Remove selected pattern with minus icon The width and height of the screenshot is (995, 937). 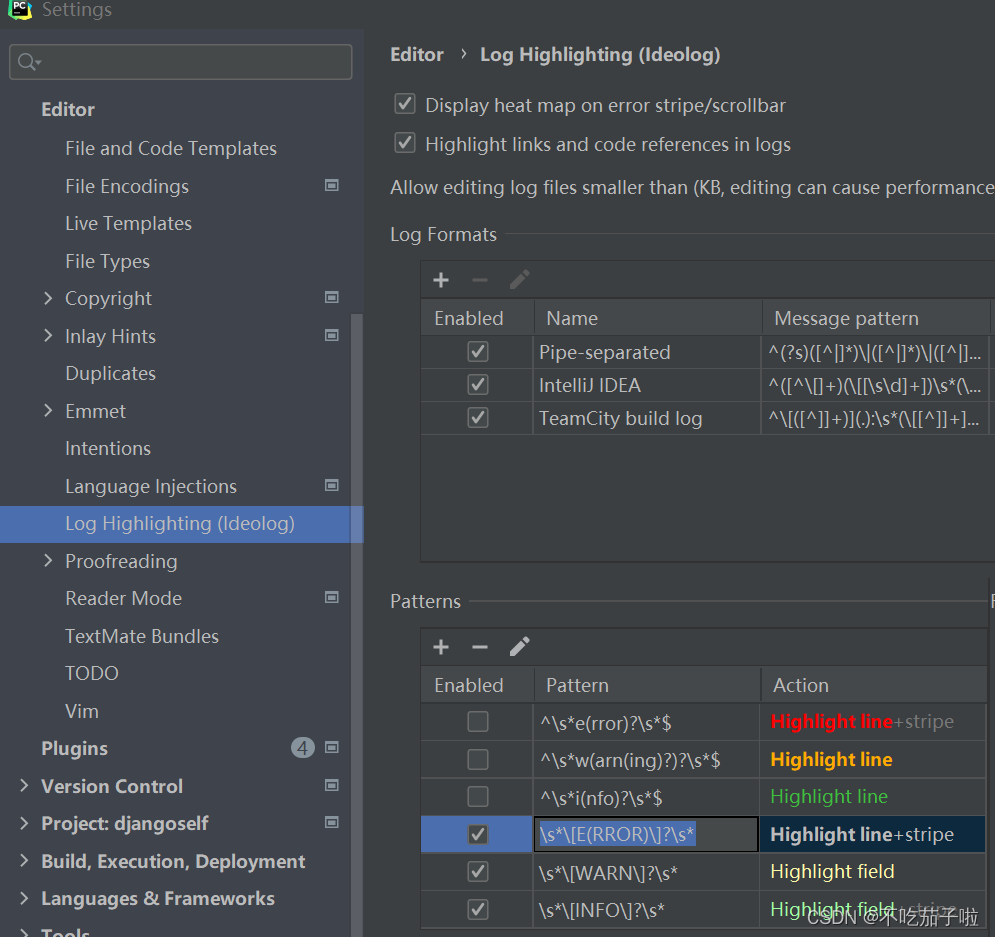pos(480,647)
